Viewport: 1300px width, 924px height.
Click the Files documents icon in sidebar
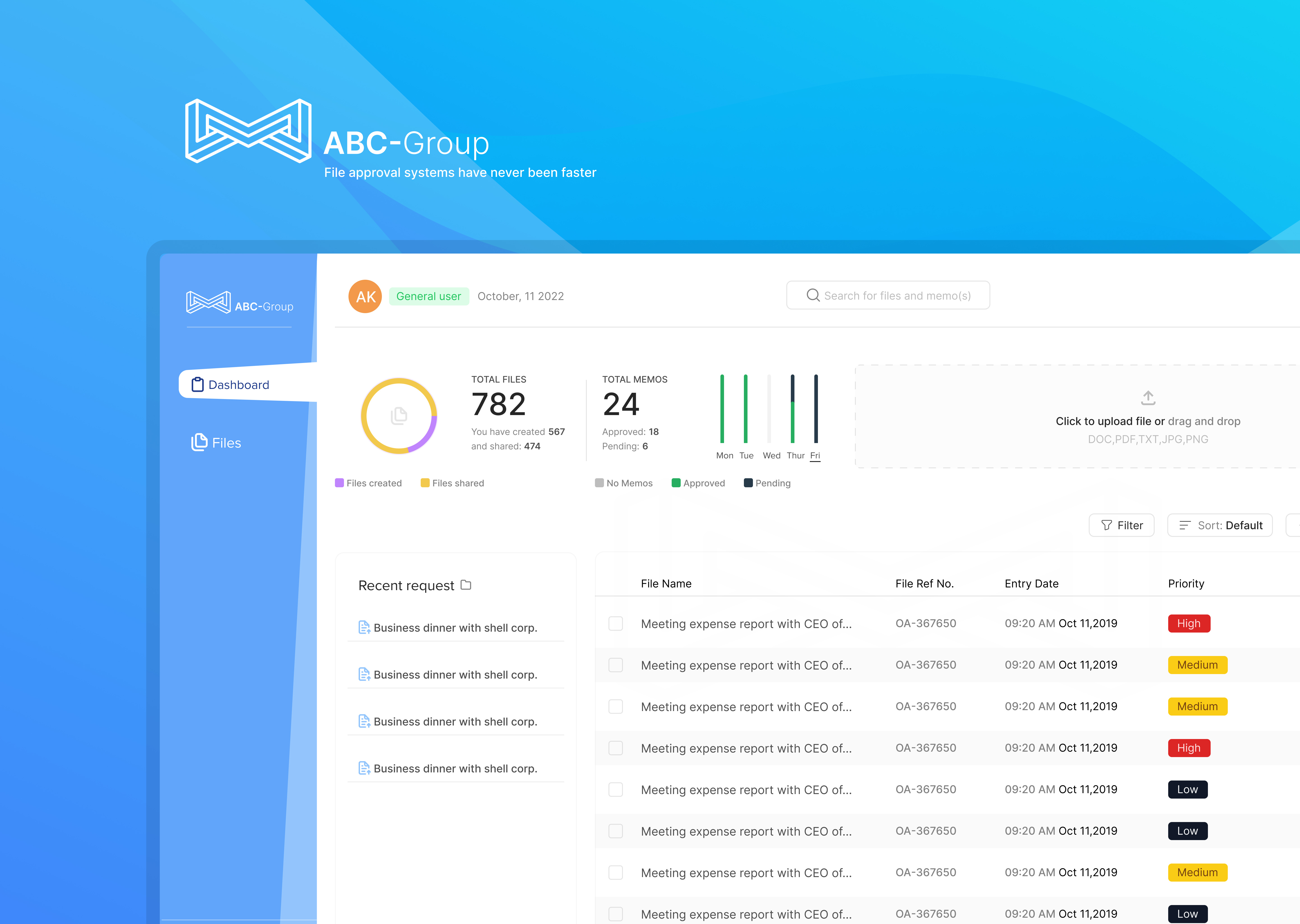coord(199,442)
